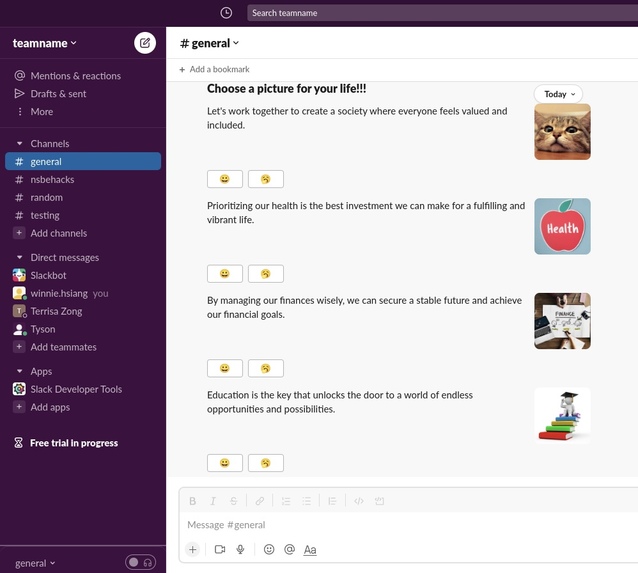Toggle blockquote formatting
Image resolution: width=638 pixels, height=573 pixels.
[x=332, y=501]
